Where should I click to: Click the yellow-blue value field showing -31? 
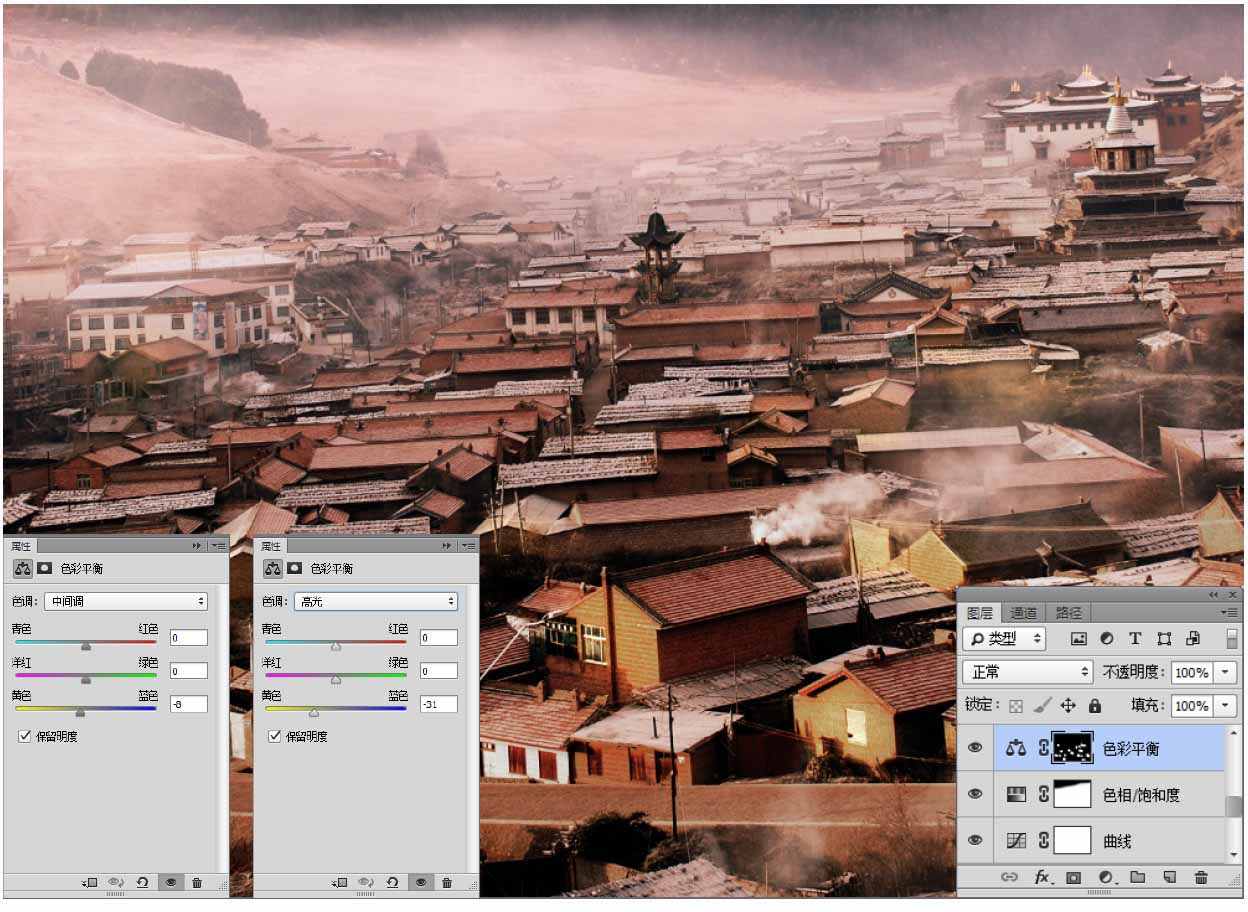click(439, 703)
